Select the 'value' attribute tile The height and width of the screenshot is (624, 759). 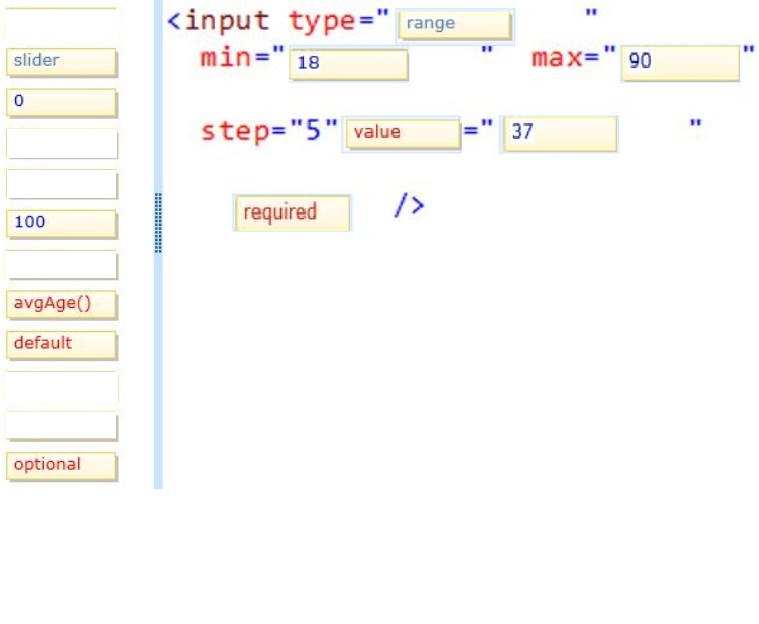click(403, 134)
